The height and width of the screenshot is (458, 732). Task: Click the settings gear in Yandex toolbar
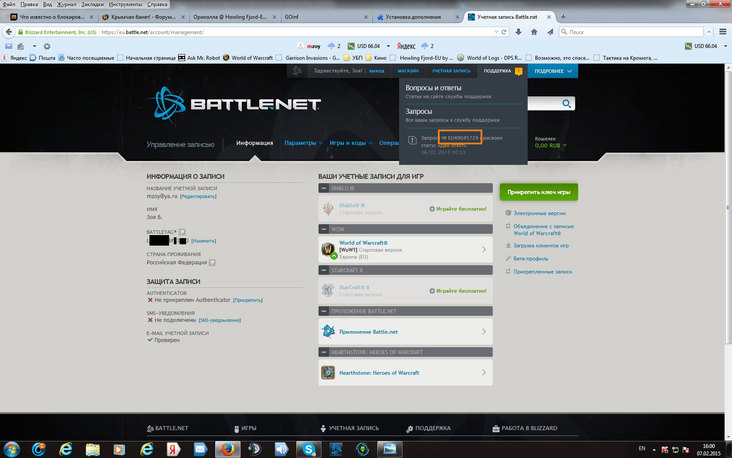click(47, 46)
